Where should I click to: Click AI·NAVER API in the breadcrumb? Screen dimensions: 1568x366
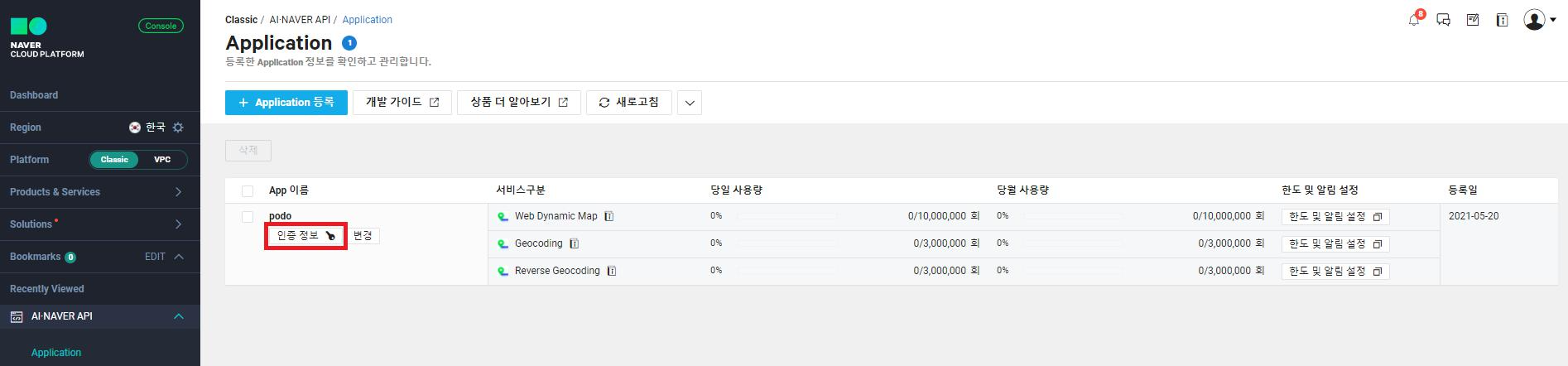click(300, 20)
